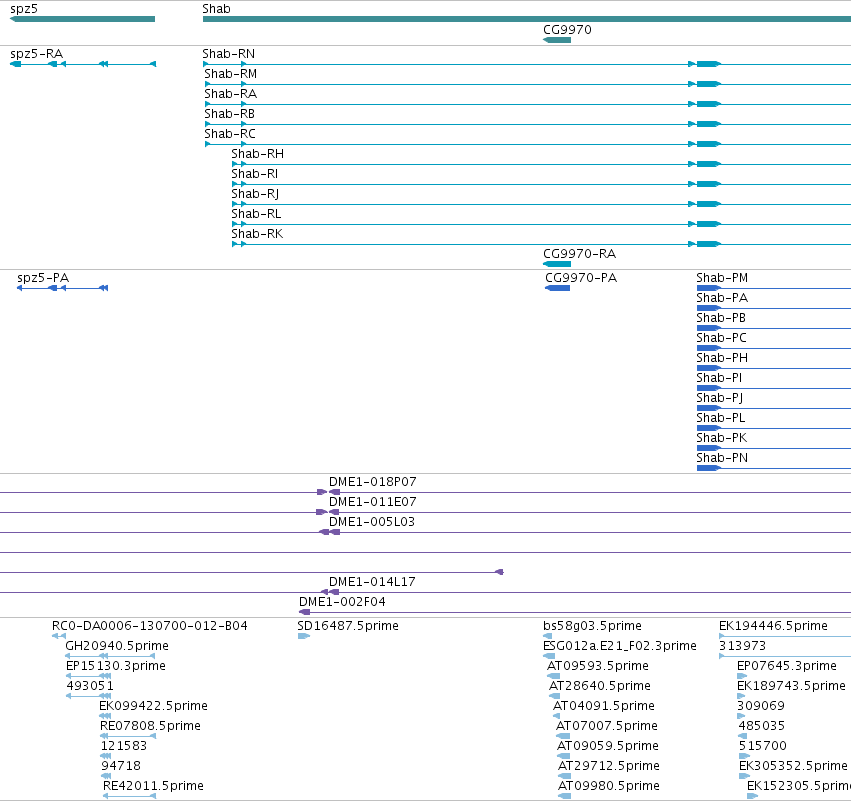Image resolution: width=851 pixels, height=801 pixels.
Task: Click the Shab-PB protein label
Action: [x=721, y=318]
